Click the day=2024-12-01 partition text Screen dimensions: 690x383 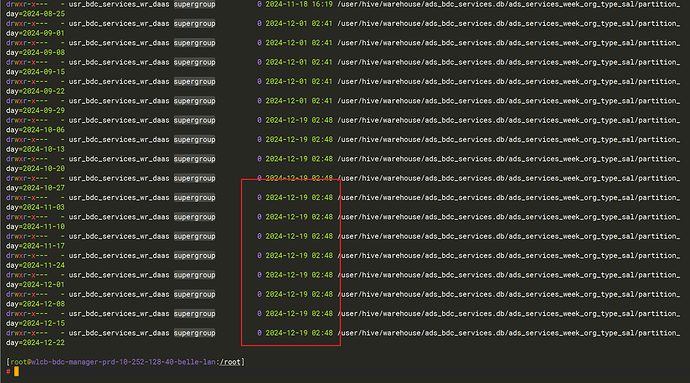coord(35,285)
